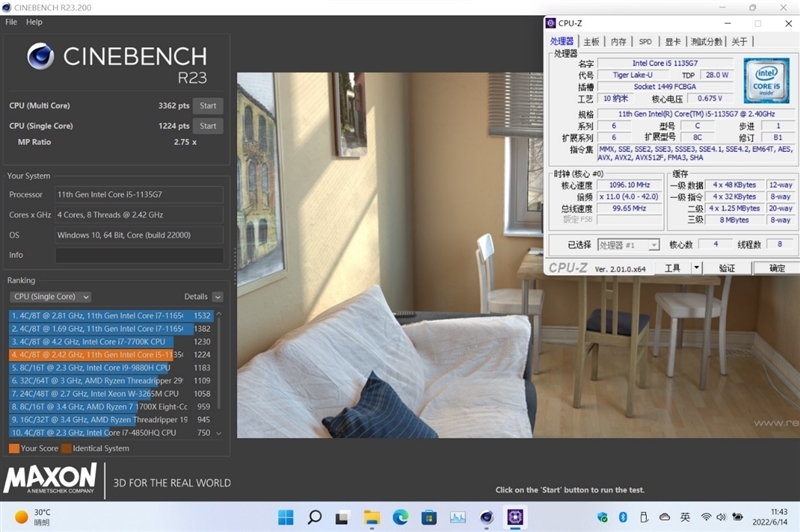
Task: Open the 工具 dropdown arrow in CPU-Z
Action: pyautogui.click(x=695, y=268)
